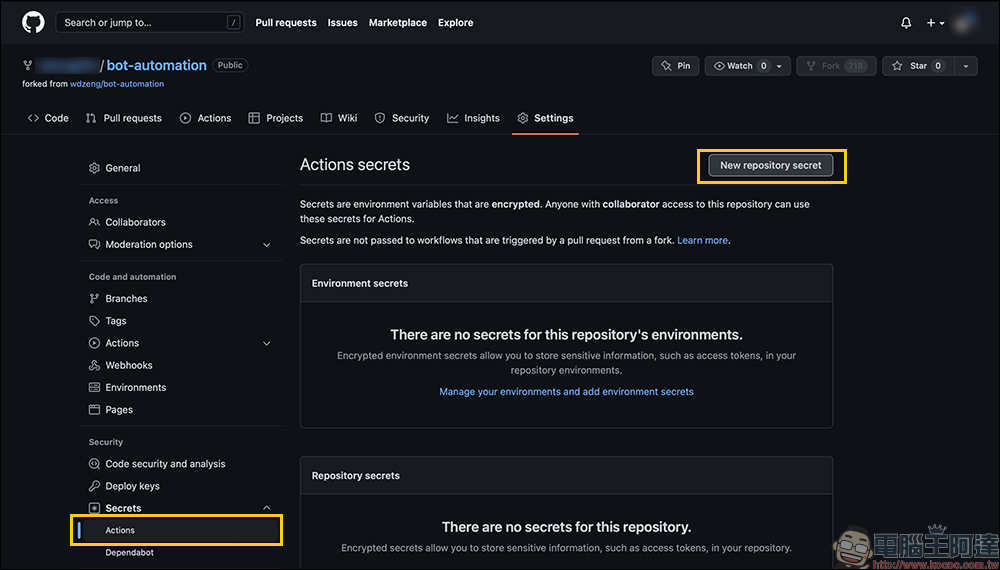Open the wdzeng/bot-automation fork source link
Viewport: 1000px width, 570px height.
[117, 84]
